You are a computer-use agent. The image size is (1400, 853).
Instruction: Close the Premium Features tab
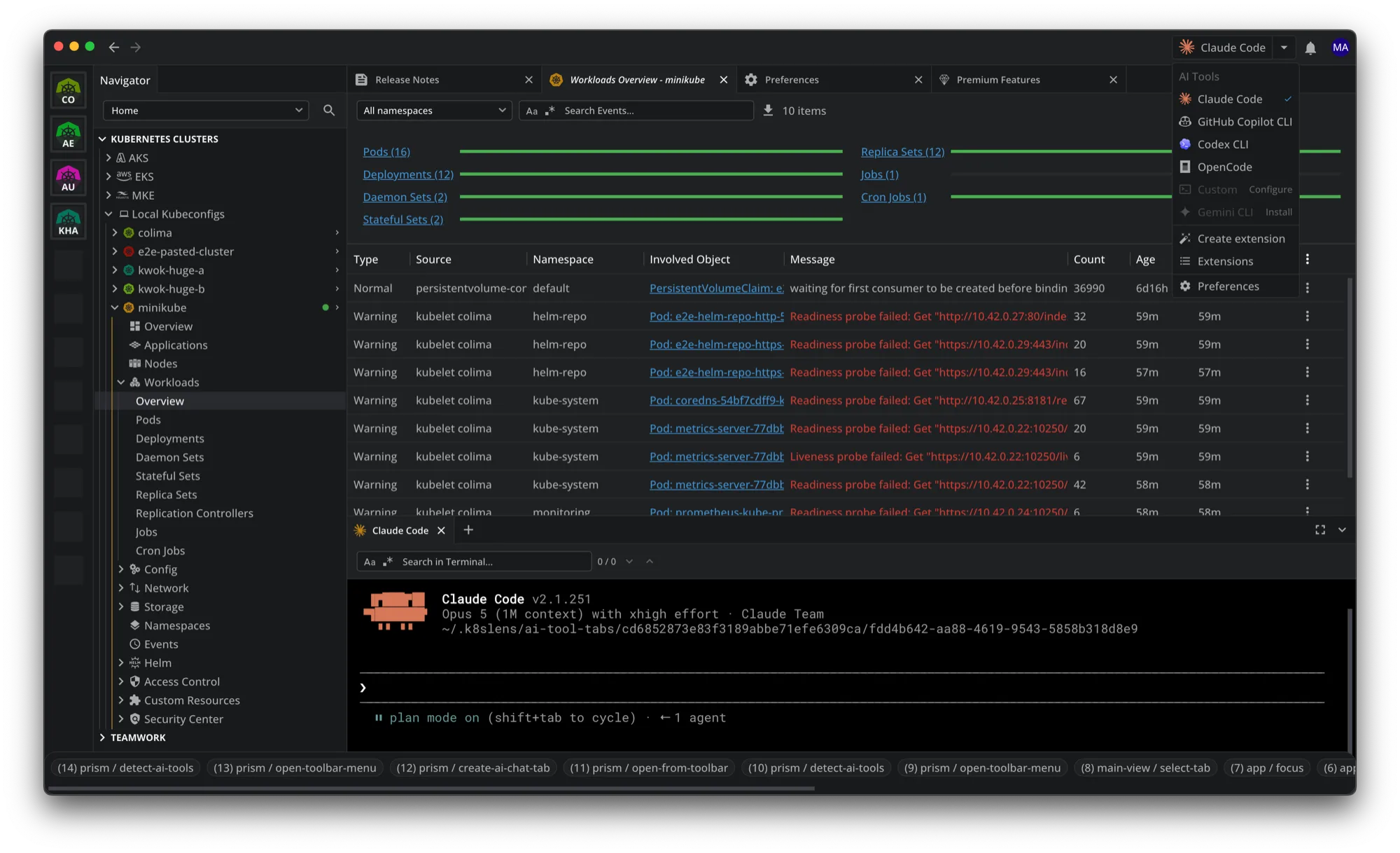coord(1113,80)
